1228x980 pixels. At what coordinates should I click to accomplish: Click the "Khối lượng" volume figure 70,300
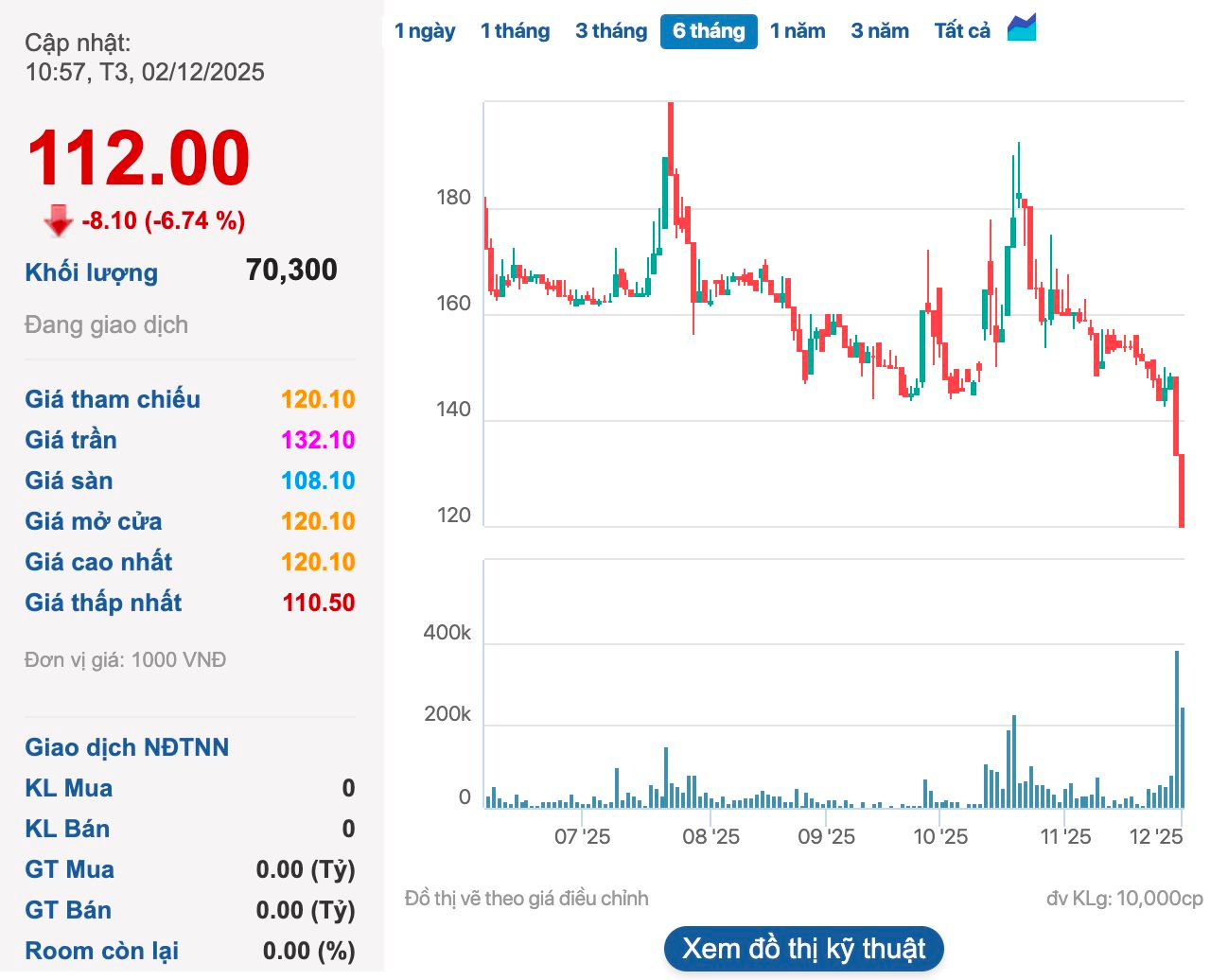(292, 270)
